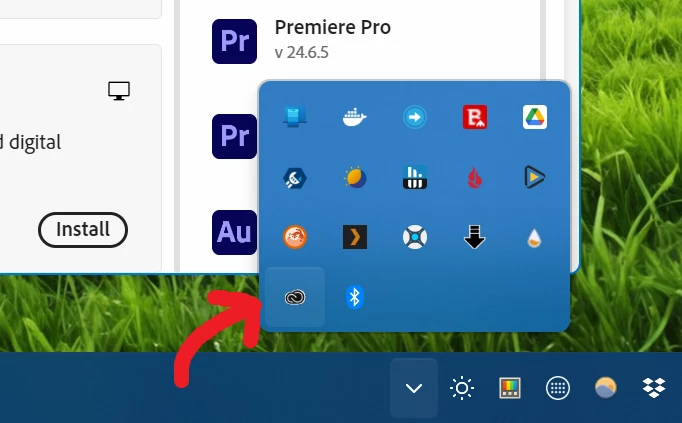Click the gray circular X tray icon
Screen dimensions: 682x423
pyautogui.click(x=415, y=237)
